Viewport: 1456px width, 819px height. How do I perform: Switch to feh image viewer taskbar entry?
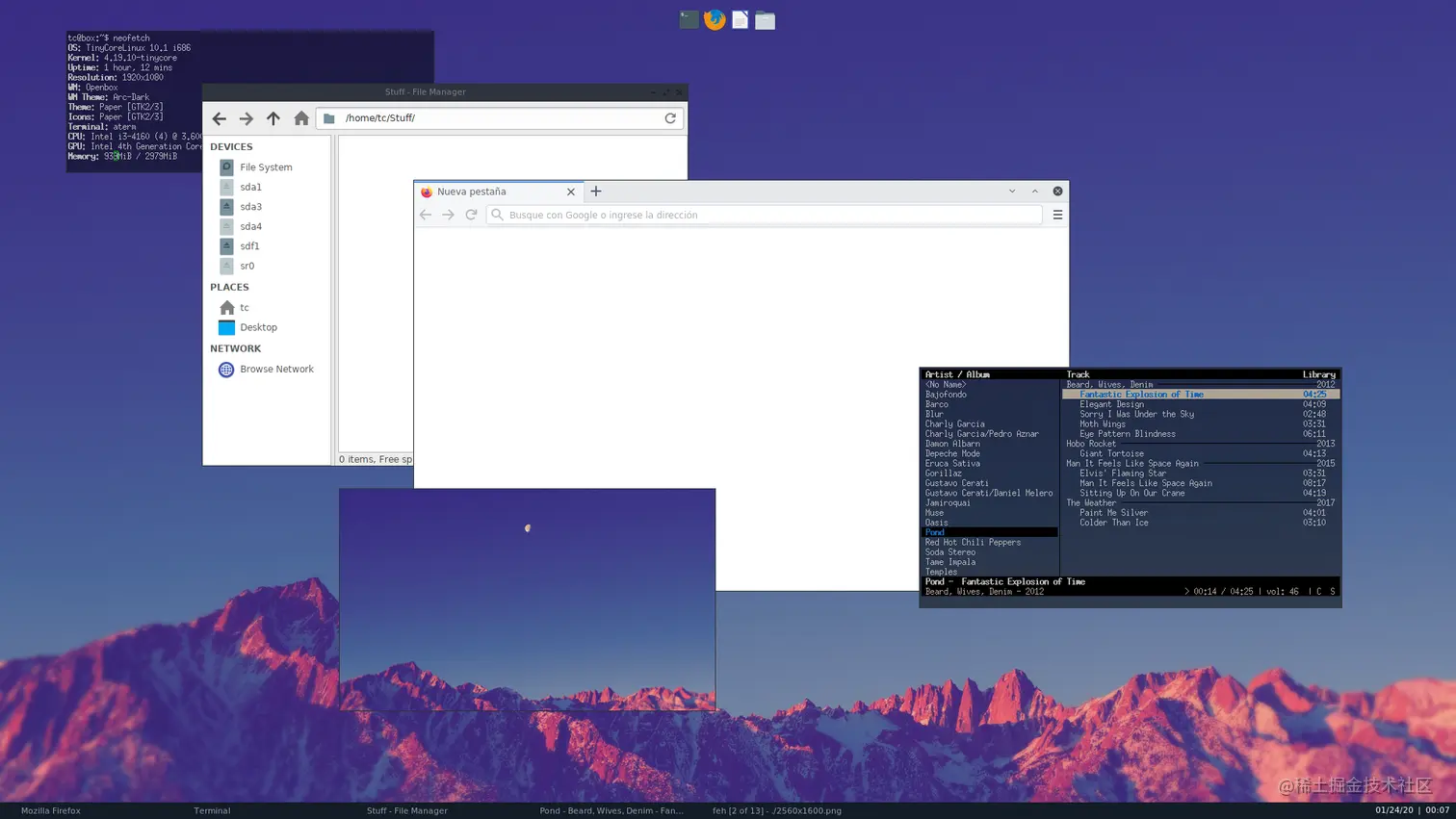tap(777, 811)
